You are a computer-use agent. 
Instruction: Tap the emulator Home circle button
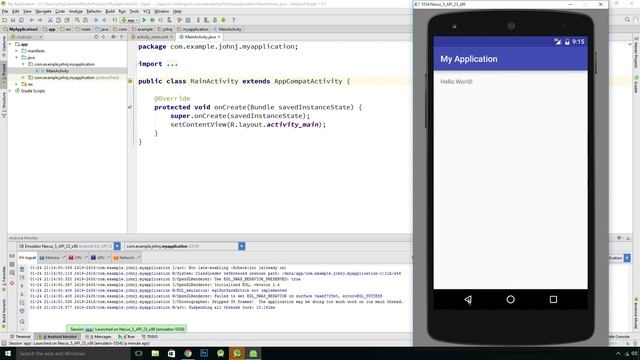510,299
